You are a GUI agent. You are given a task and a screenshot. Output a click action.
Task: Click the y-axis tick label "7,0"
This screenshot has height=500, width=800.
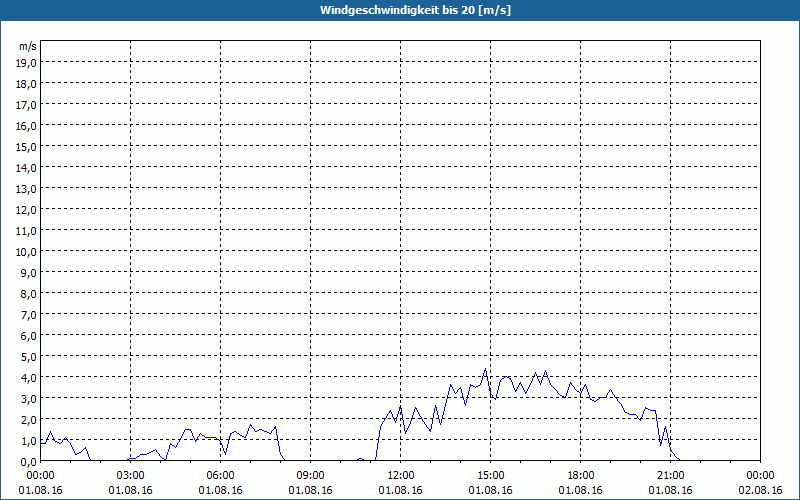[x=28, y=315]
